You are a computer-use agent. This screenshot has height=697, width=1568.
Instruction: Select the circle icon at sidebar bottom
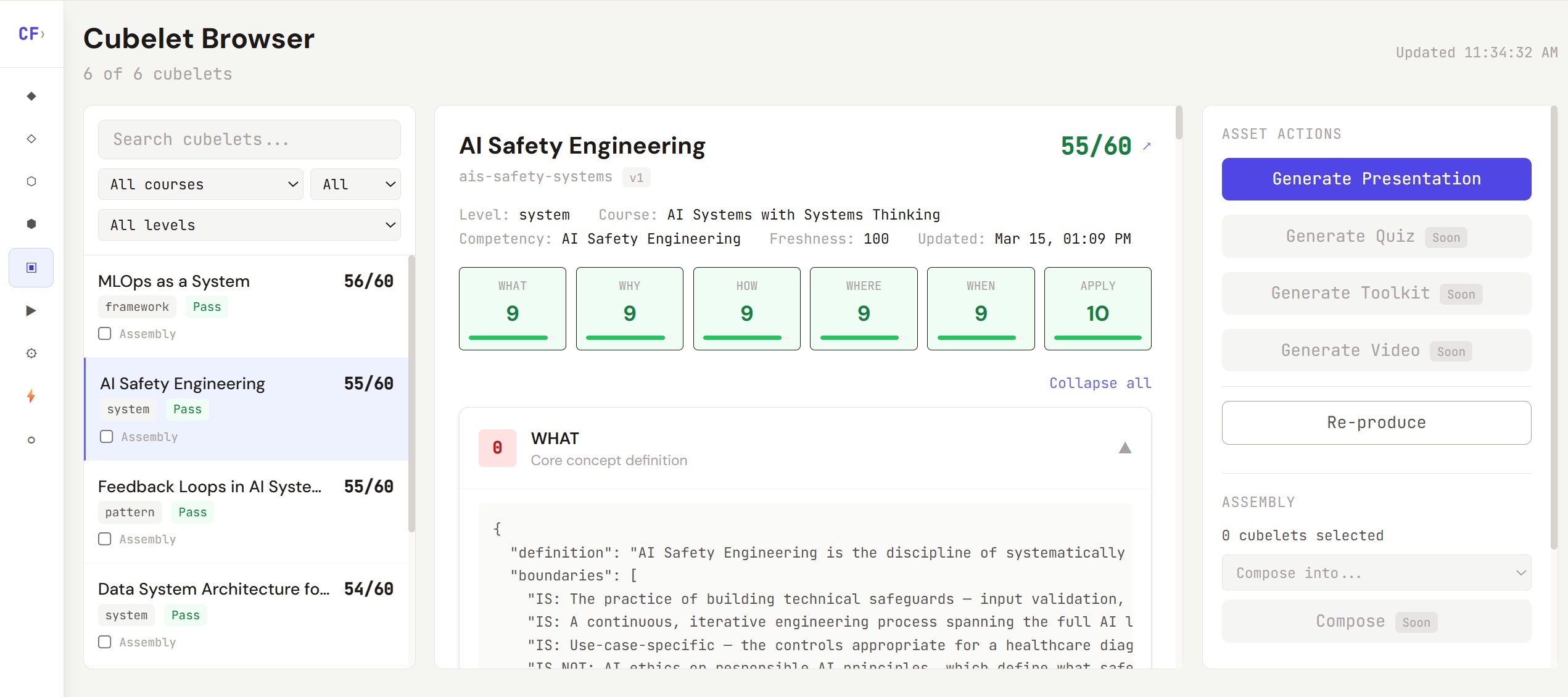[x=31, y=440]
